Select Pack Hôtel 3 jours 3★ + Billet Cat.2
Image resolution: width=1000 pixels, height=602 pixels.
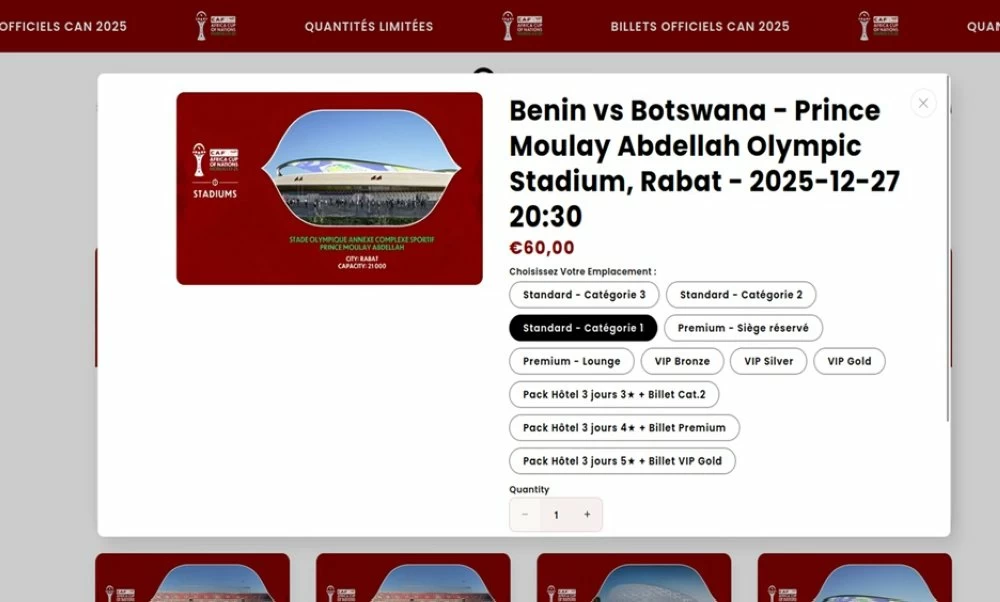tap(613, 394)
